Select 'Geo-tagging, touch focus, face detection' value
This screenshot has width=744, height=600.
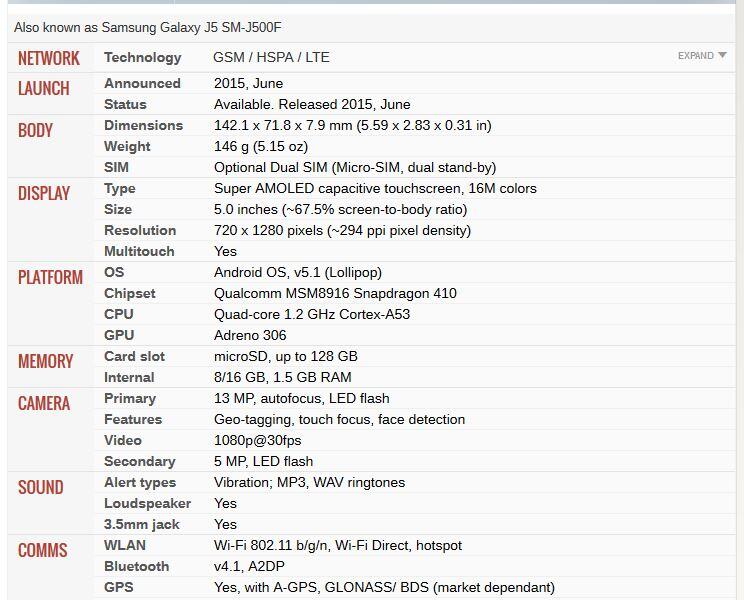tap(339, 419)
